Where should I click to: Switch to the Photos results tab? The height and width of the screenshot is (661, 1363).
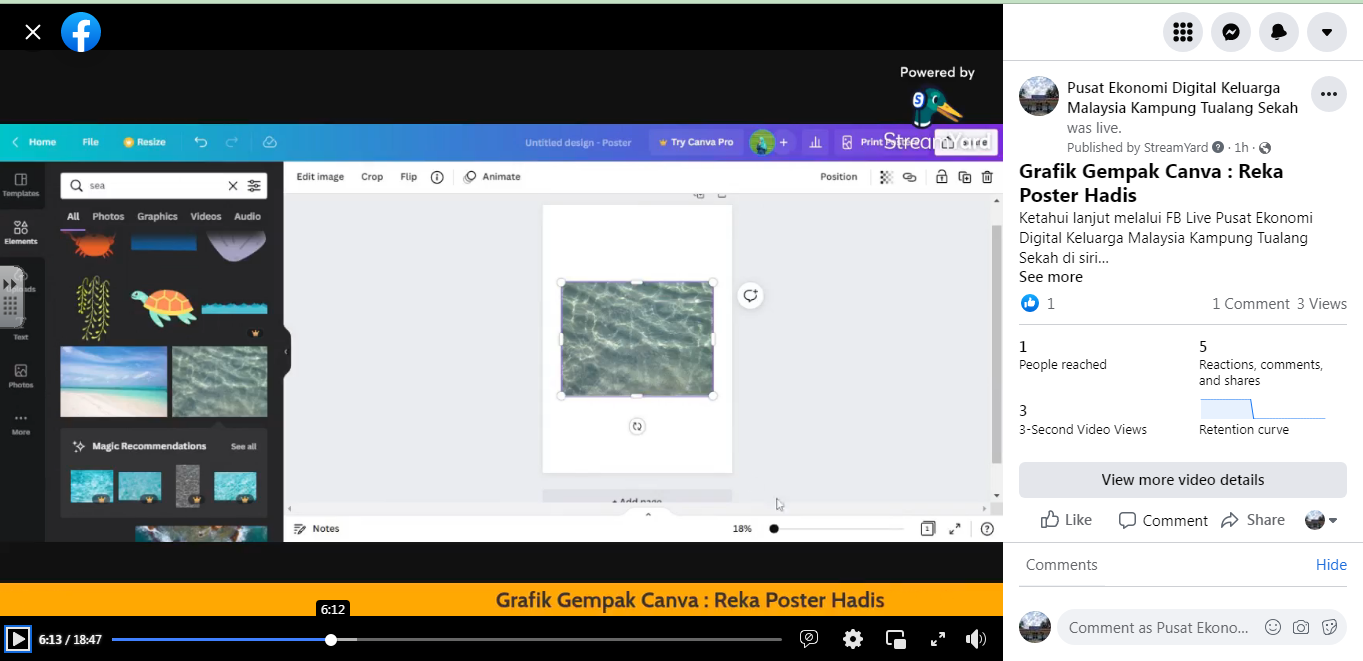point(108,216)
